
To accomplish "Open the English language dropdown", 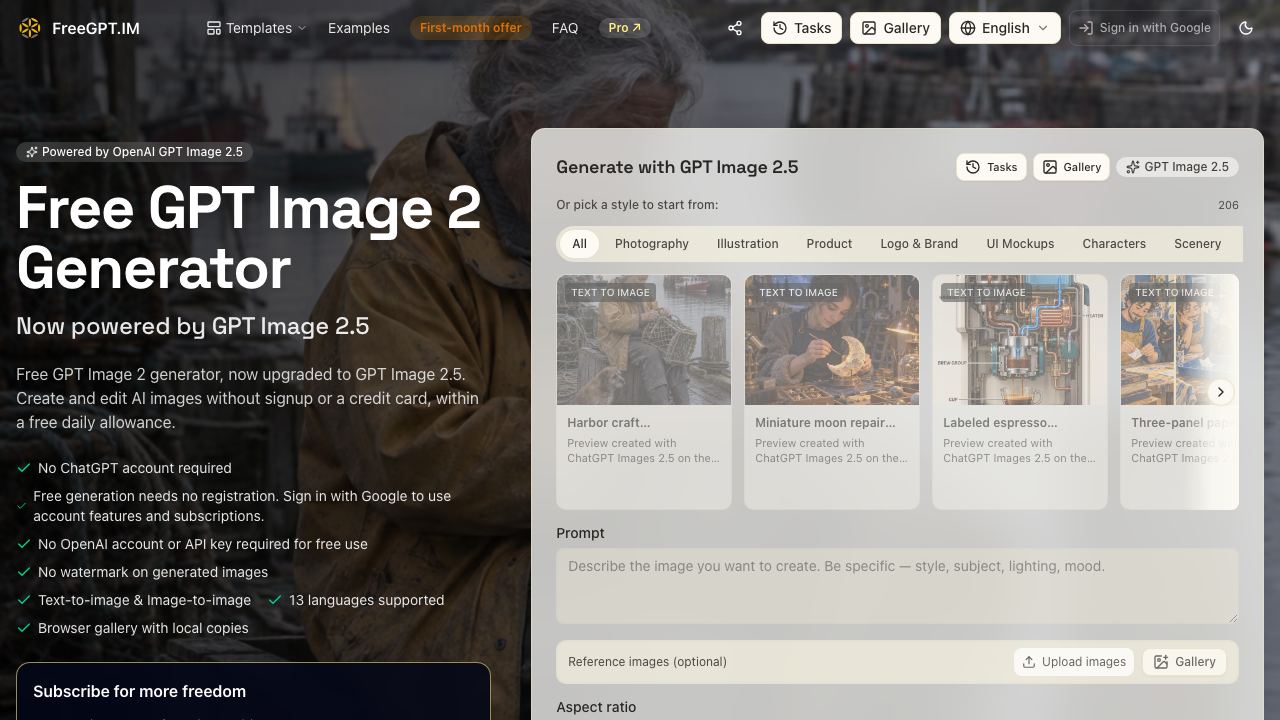I will pyautogui.click(x=1004, y=28).
